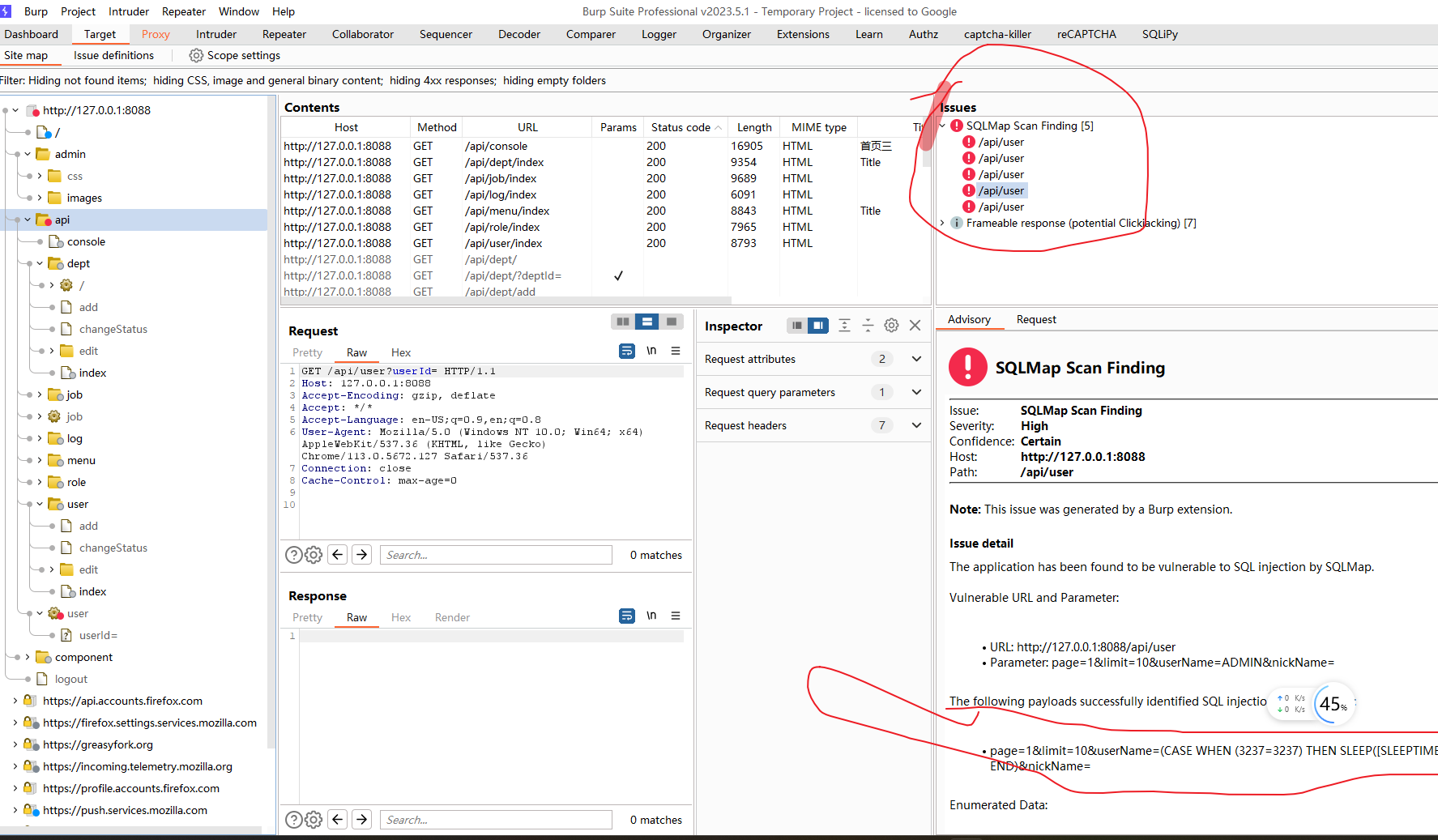
Task: Click the Request panel search field
Action: [496, 555]
